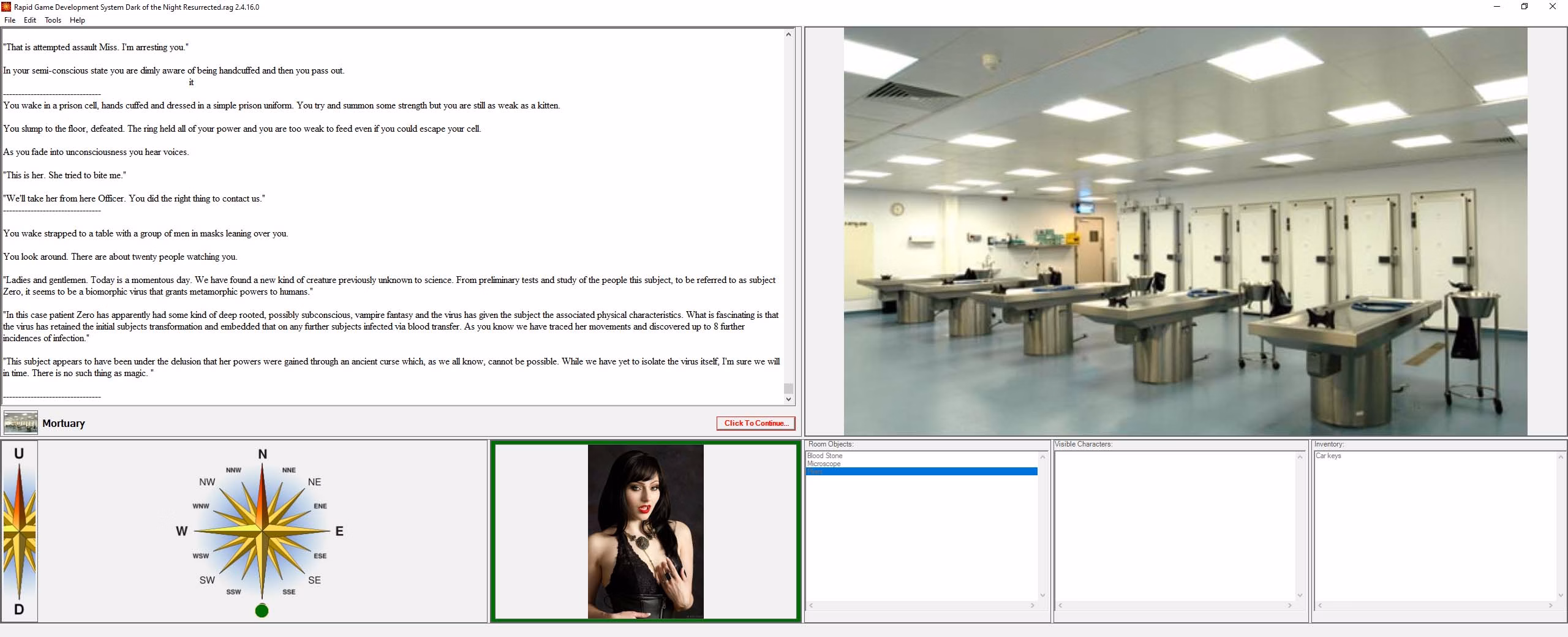
Task: Go southwest via the SW compass point
Action: pyautogui.click(x=207, y=580)
